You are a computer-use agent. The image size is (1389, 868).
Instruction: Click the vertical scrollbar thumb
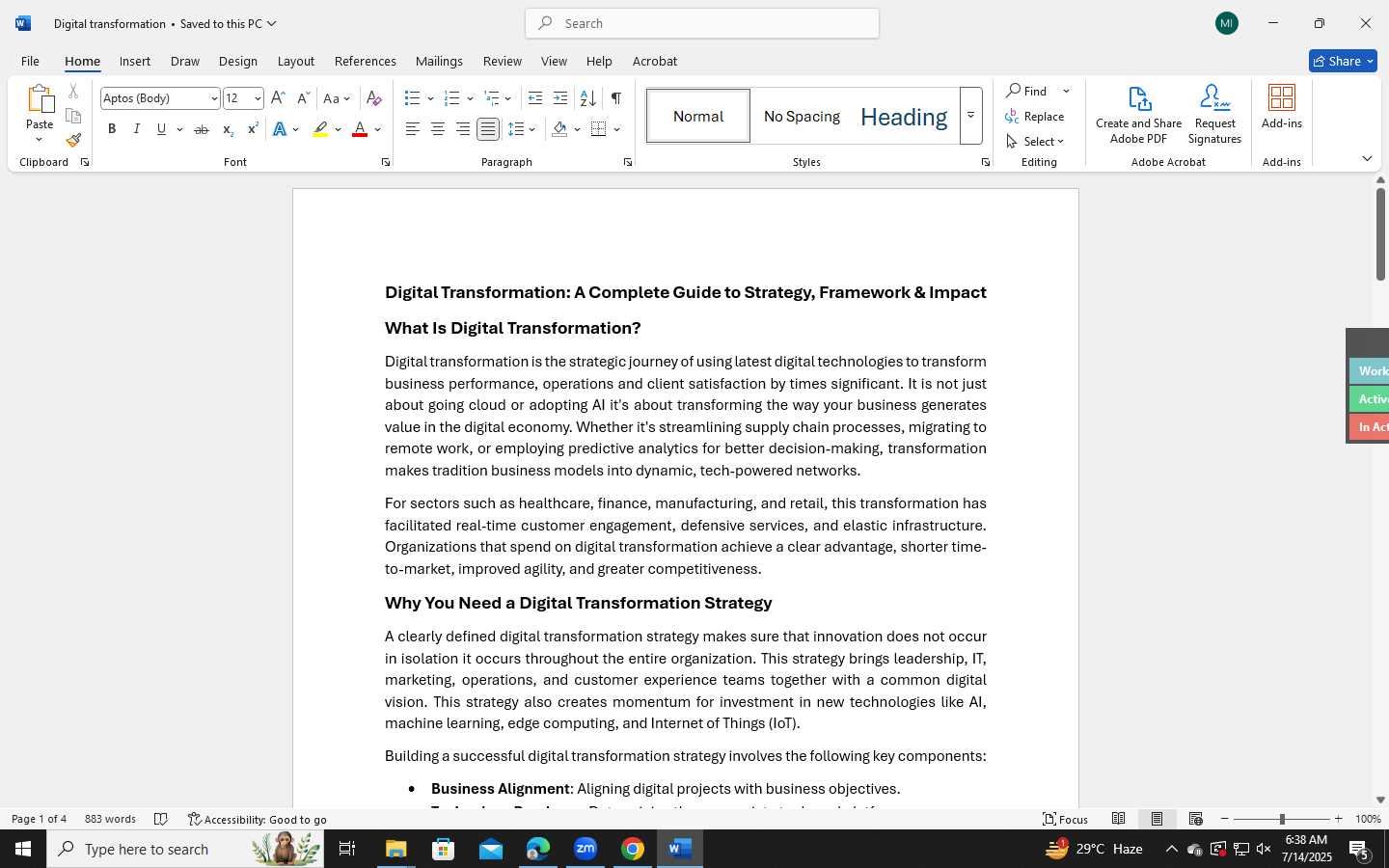coord(1380,233)
